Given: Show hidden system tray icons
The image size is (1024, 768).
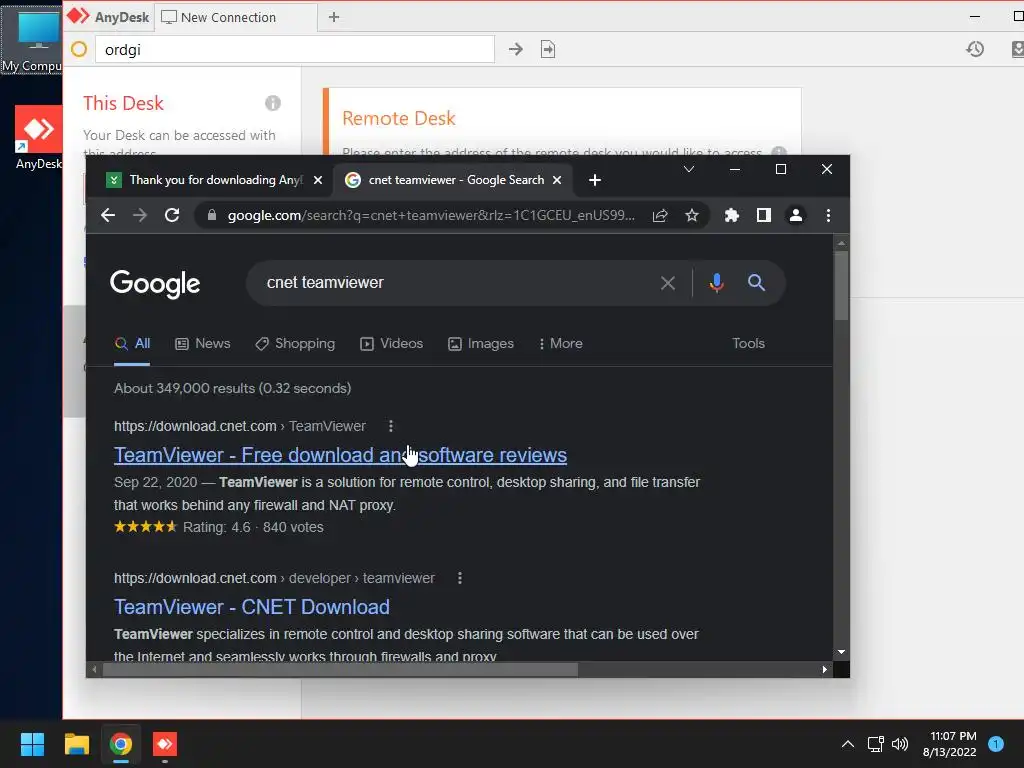Looking at the screenshot, I should click(848, 744).
